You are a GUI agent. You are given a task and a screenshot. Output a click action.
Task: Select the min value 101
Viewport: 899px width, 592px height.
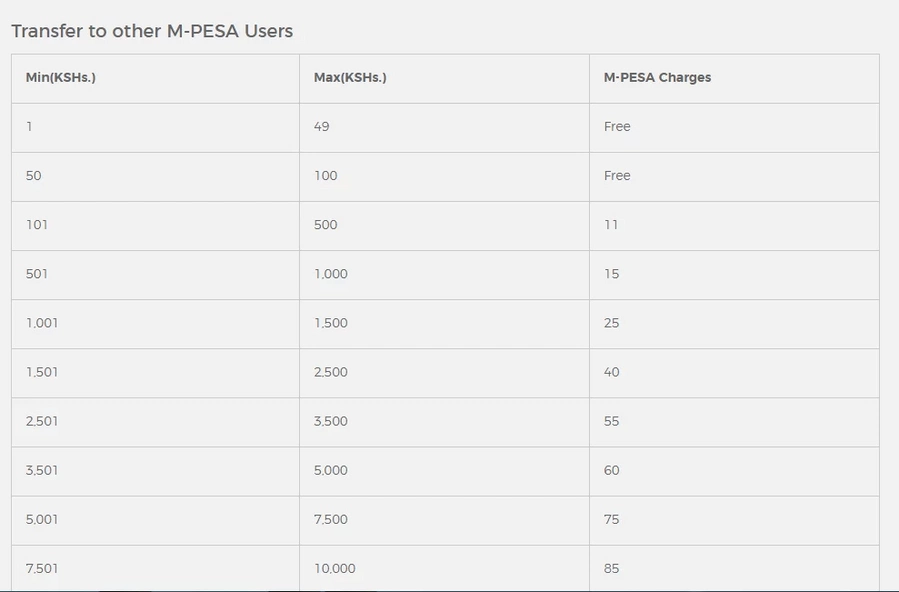click(37, 225)
